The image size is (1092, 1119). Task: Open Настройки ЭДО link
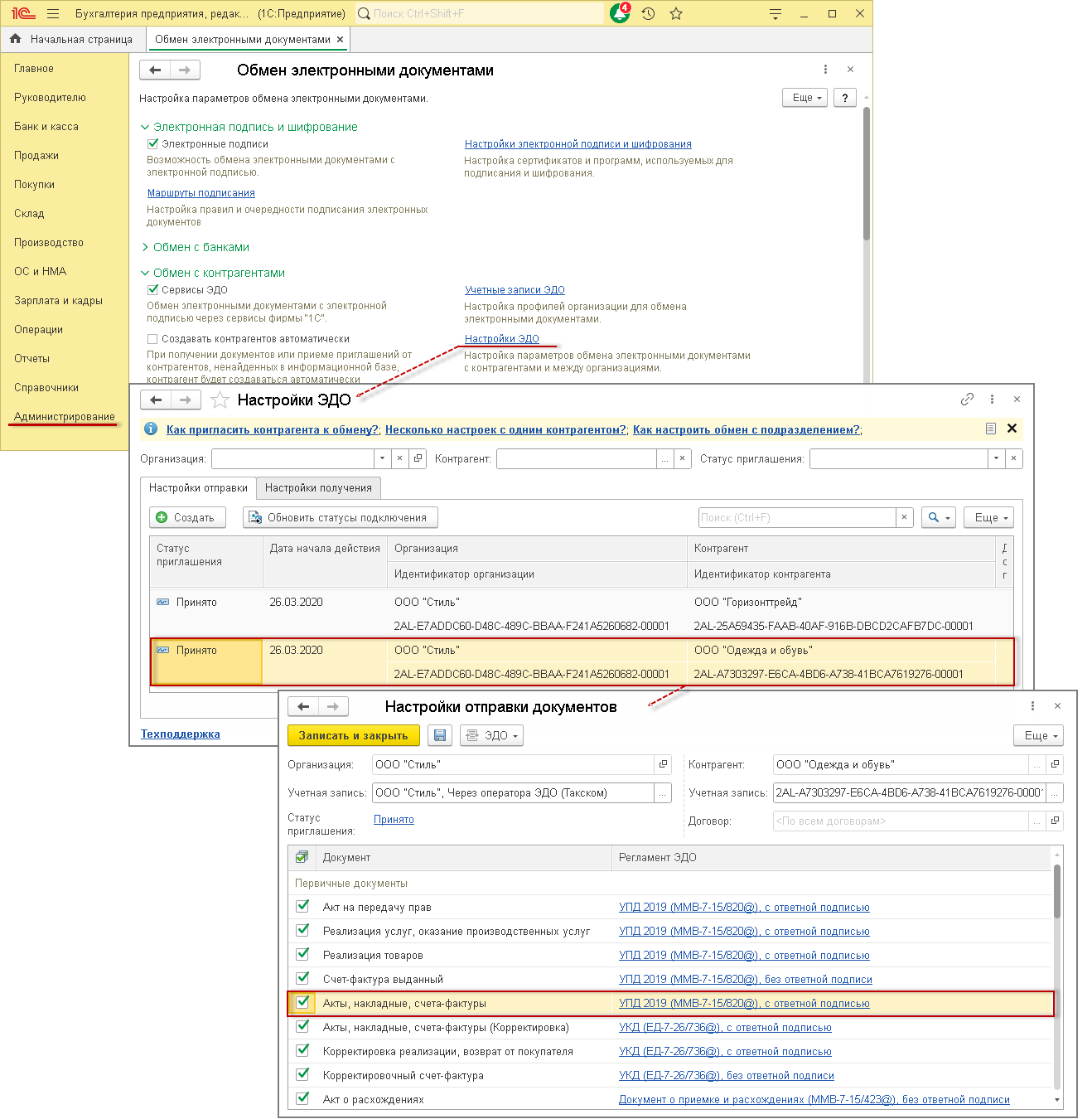click(502, 338)
